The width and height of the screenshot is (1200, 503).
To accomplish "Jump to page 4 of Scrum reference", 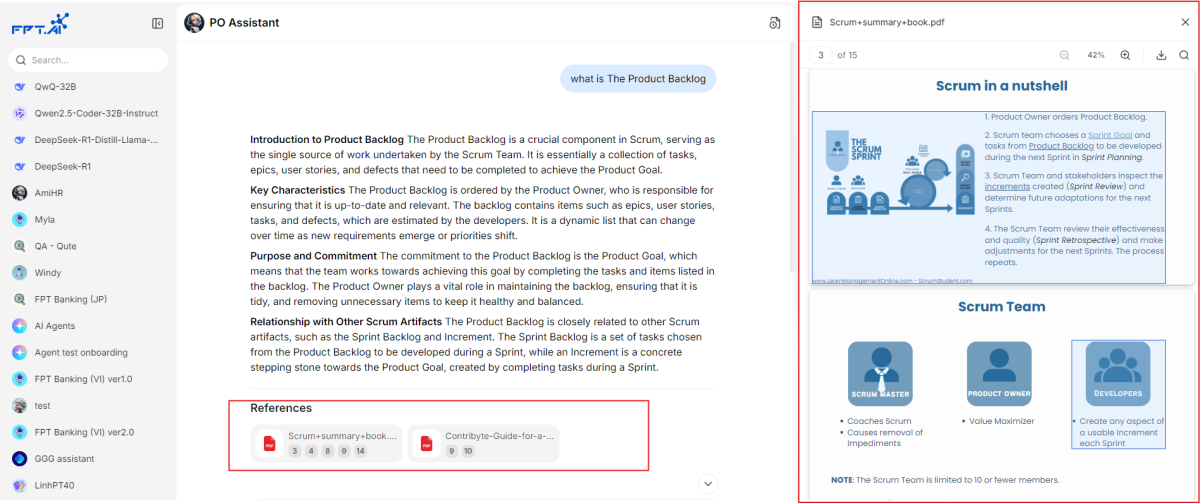I will click(311, 451).
